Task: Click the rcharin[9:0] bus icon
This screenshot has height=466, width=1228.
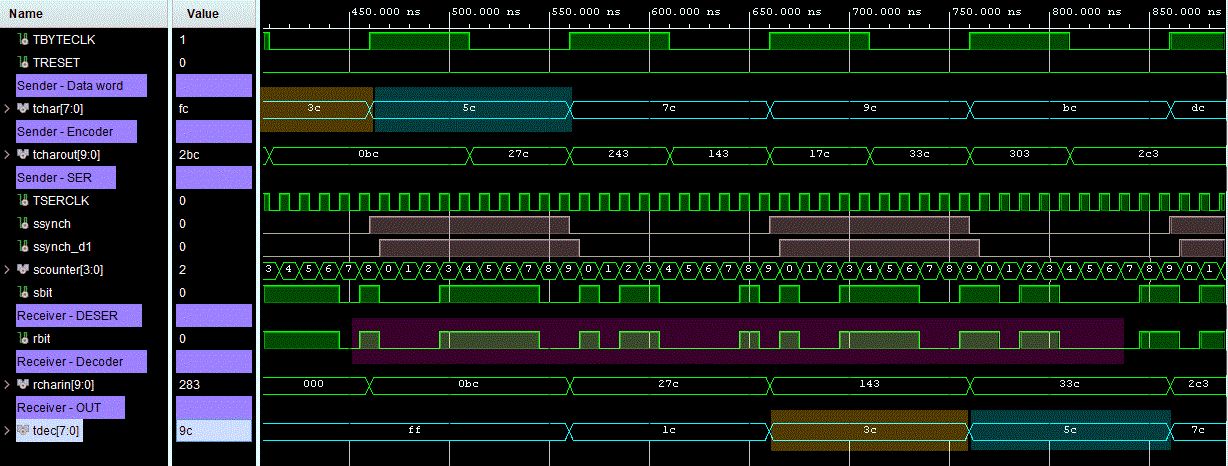Action: tap(24, 385)
